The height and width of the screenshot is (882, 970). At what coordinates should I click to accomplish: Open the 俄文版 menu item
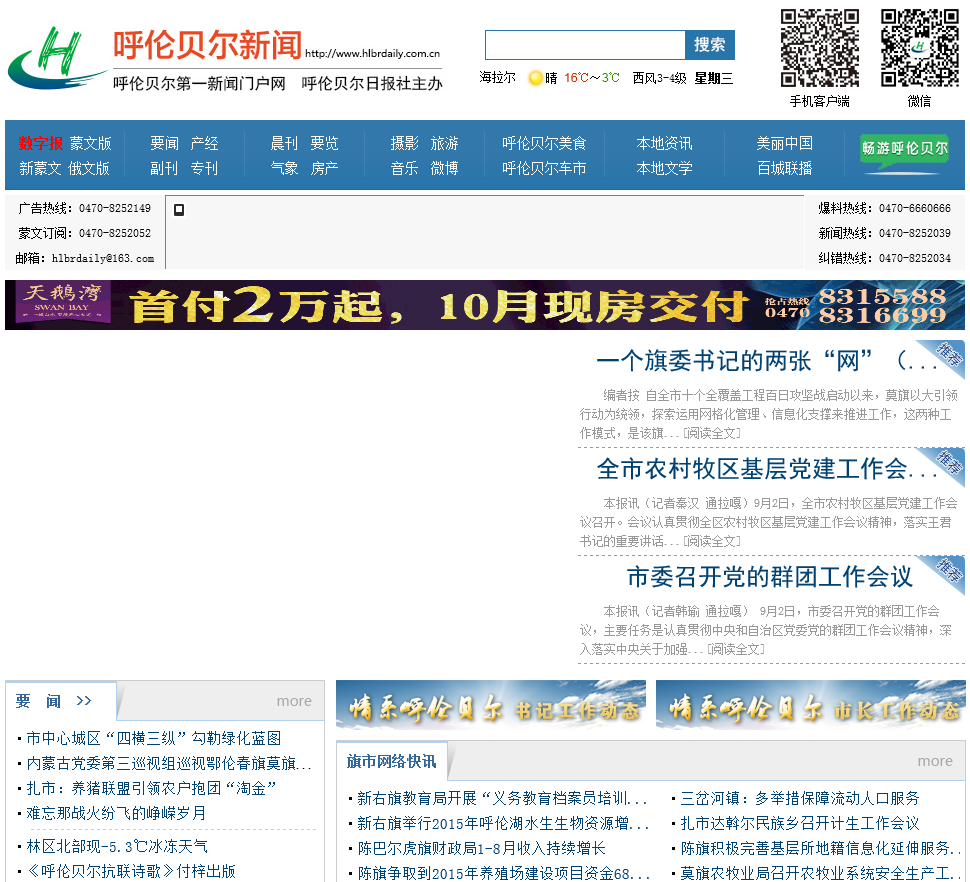tap(88, 168)
